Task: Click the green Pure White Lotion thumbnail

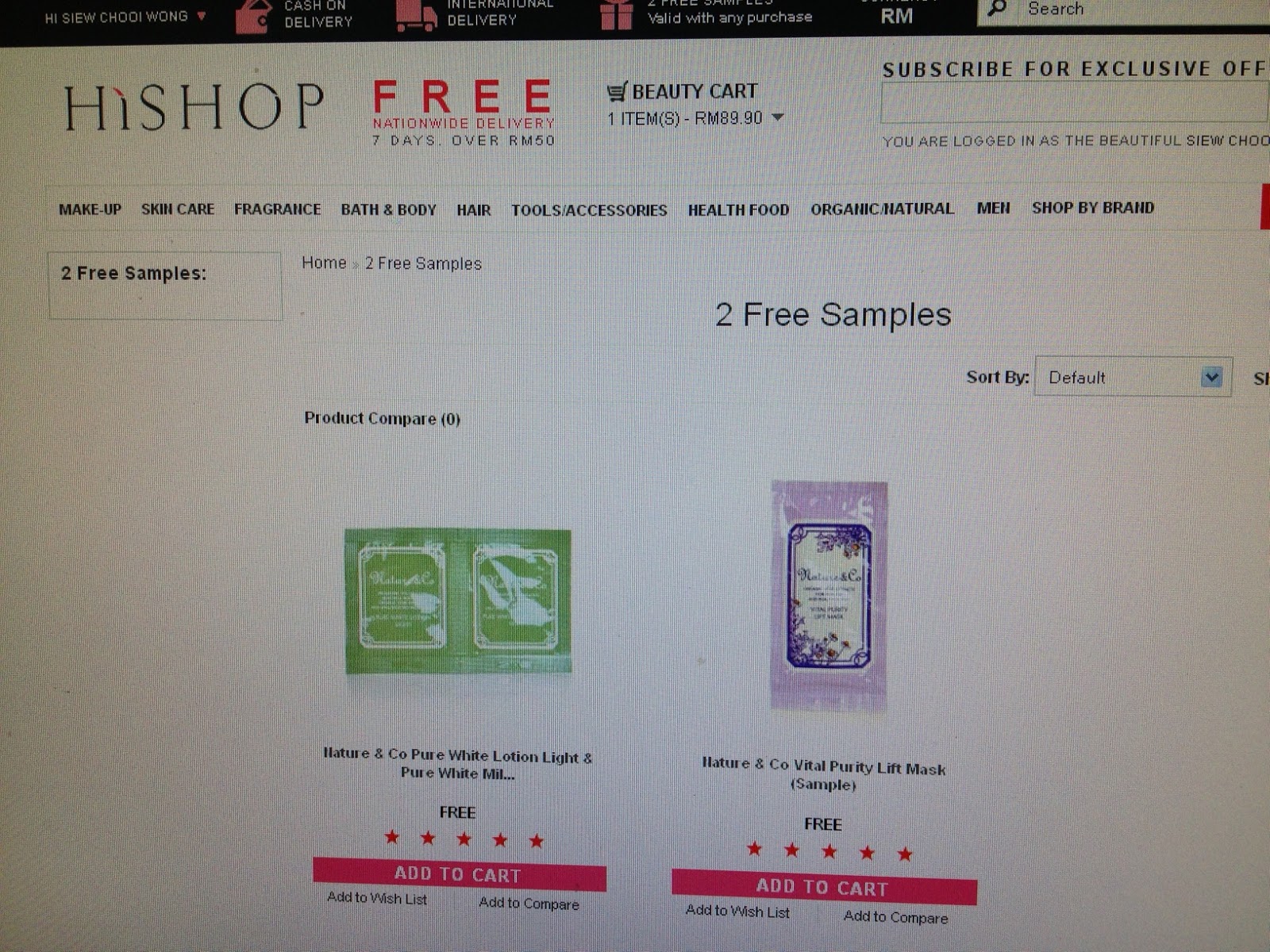Action: (458, 601)
